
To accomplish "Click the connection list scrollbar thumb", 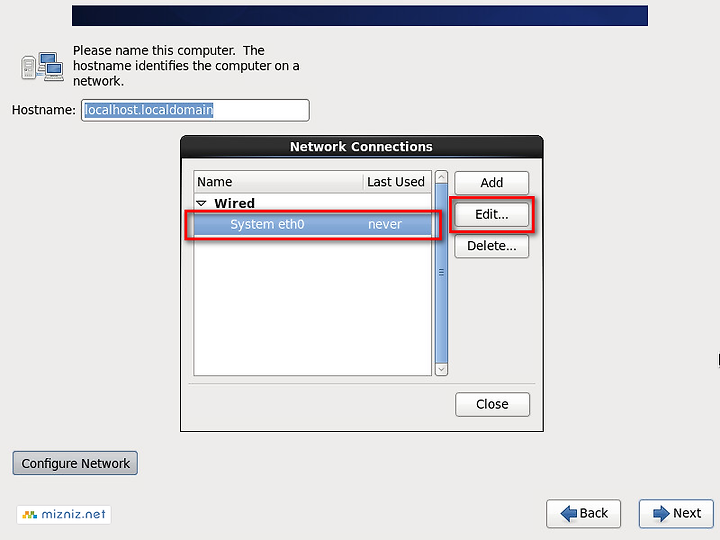I will pyautogui.click(x=441, y=273).
